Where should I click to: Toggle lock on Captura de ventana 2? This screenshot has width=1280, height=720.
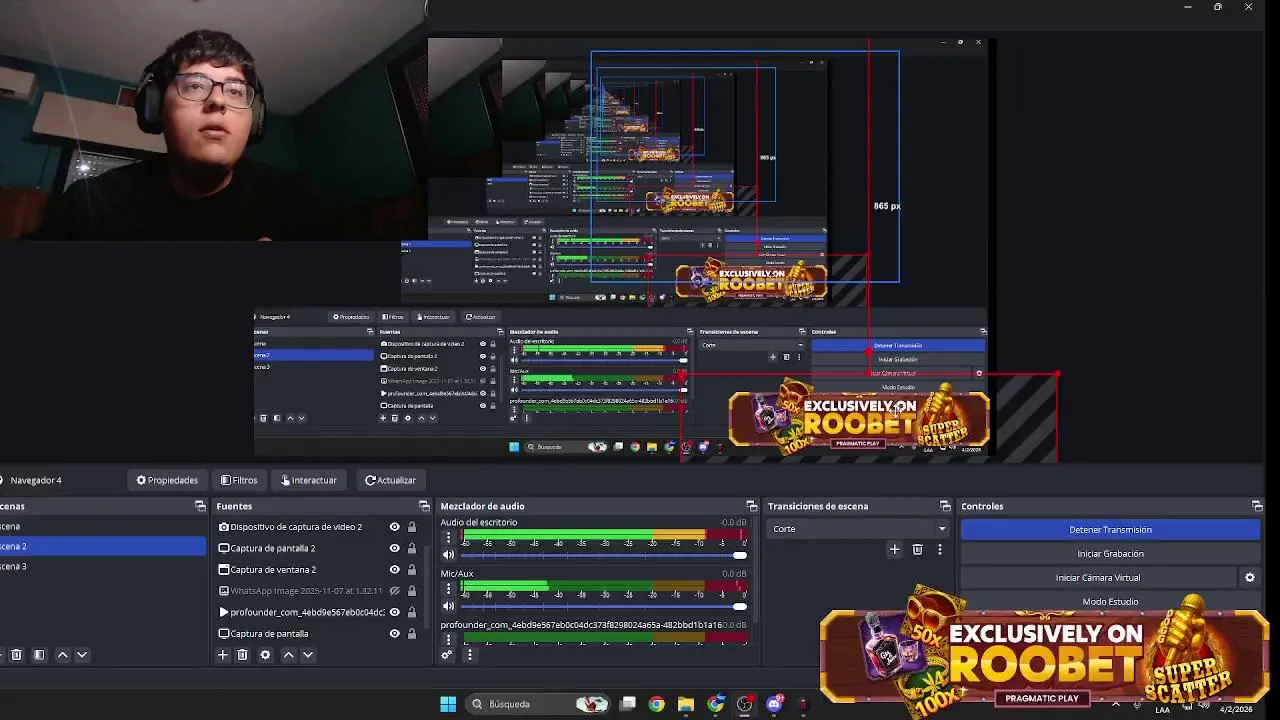coord(411,569)
